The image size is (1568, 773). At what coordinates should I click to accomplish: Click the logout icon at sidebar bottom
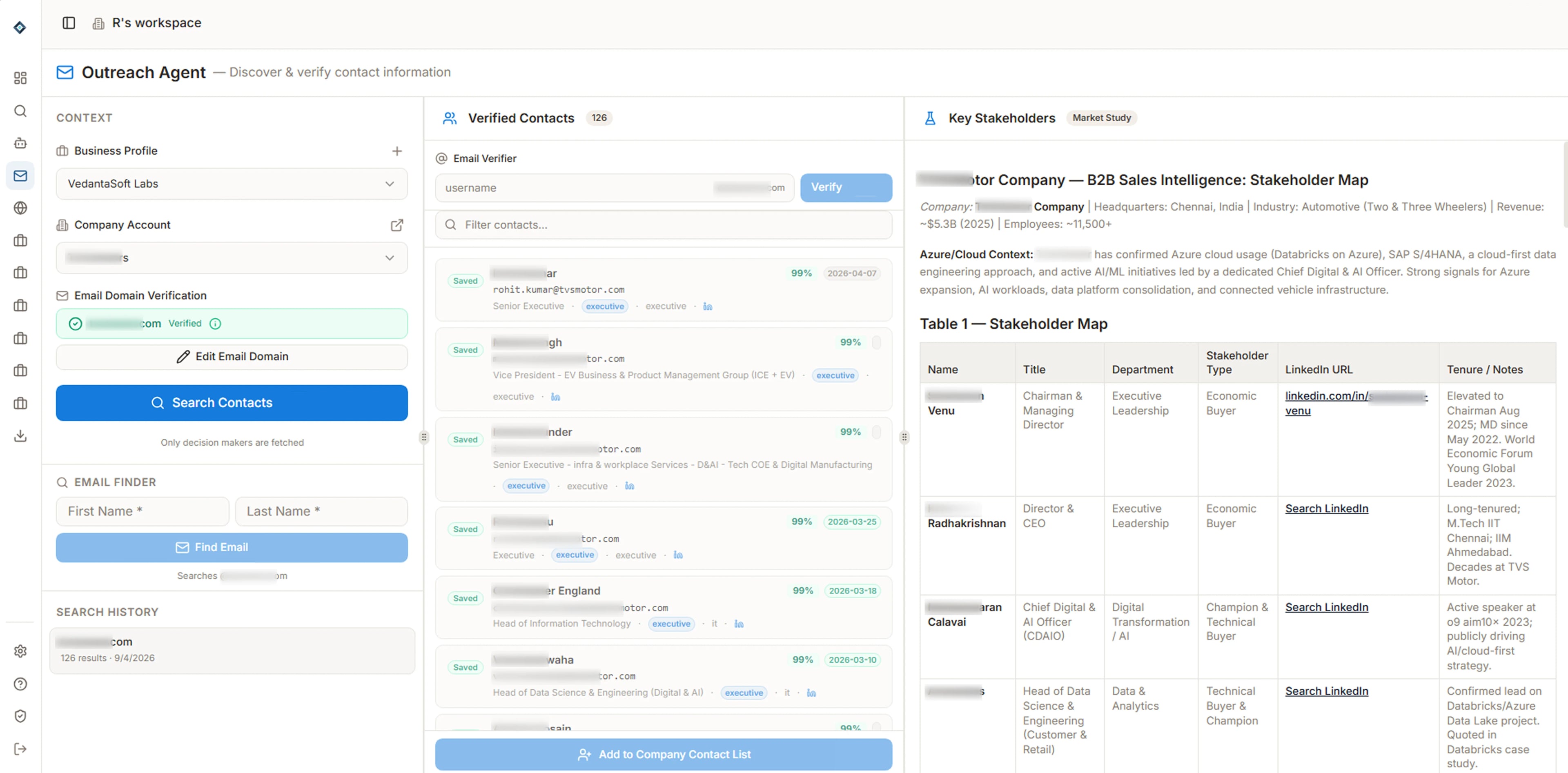20,749
